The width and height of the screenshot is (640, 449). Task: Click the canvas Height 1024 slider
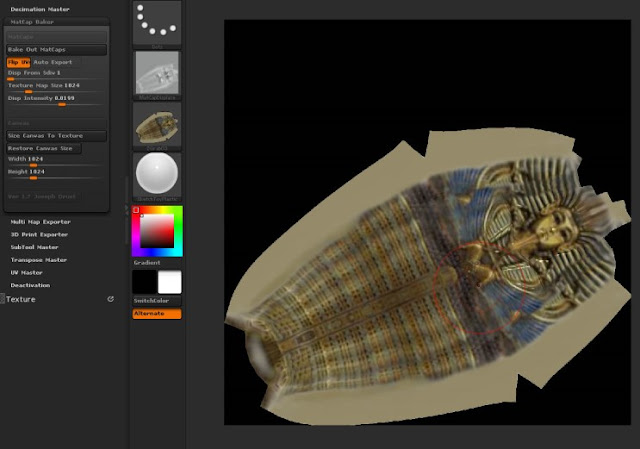click(x=54, y=173)
